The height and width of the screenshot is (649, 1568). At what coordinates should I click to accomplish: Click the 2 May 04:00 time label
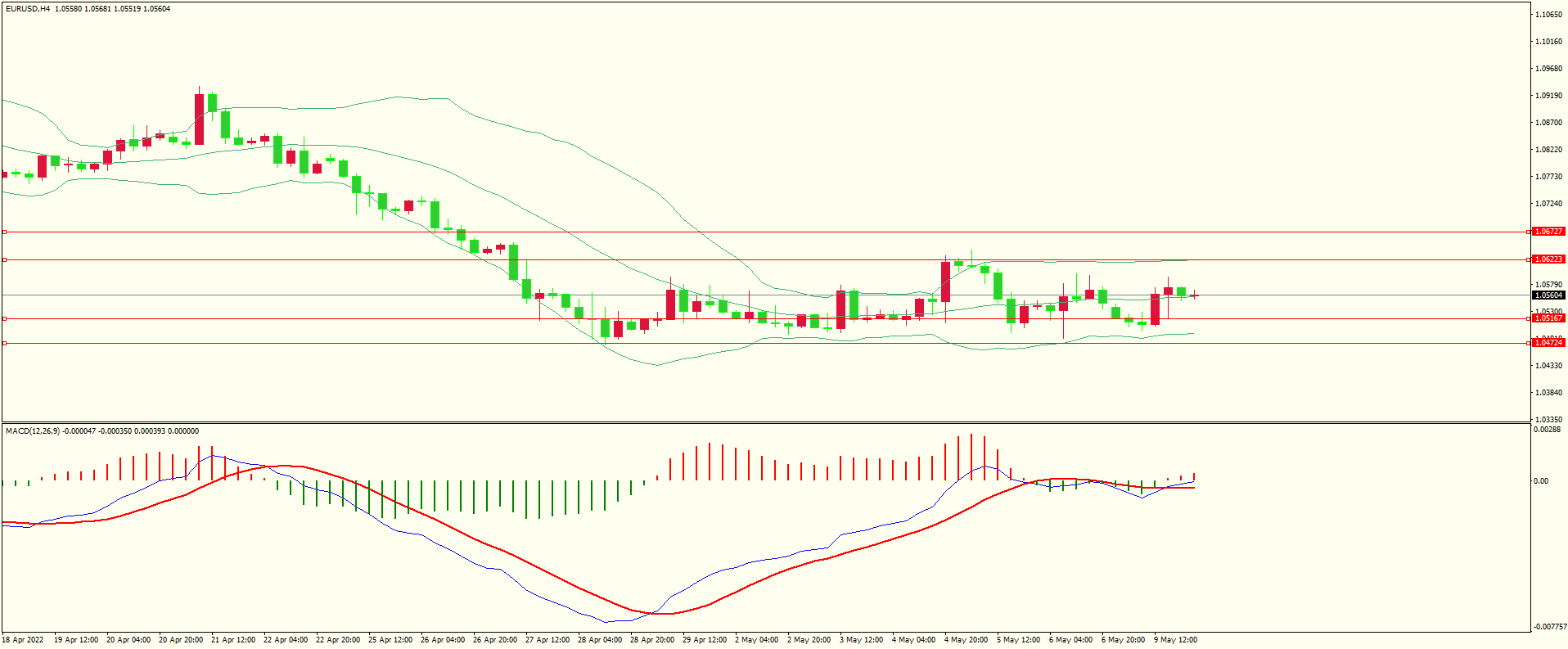coord(756,640)
